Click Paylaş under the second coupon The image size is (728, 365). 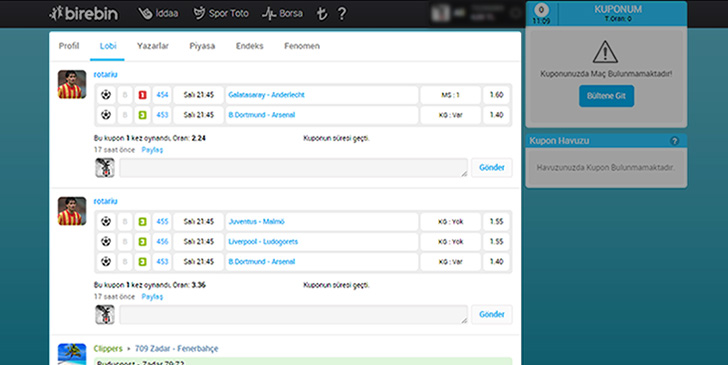(152, 297)
